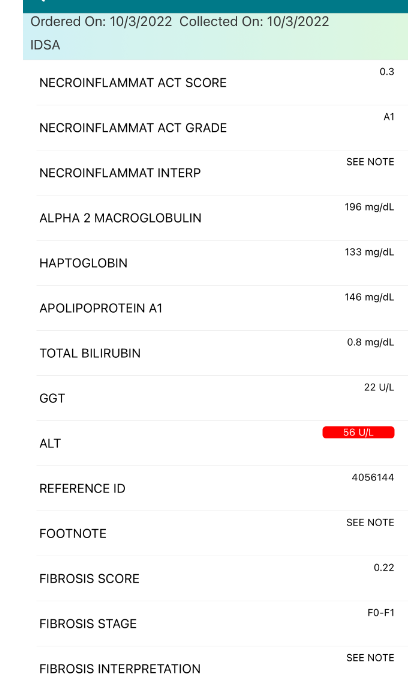The image size is (418, 686).
Task: View SEE NOTE for NECROINFLAMMAT INTERP
Action: pos(370,162)
